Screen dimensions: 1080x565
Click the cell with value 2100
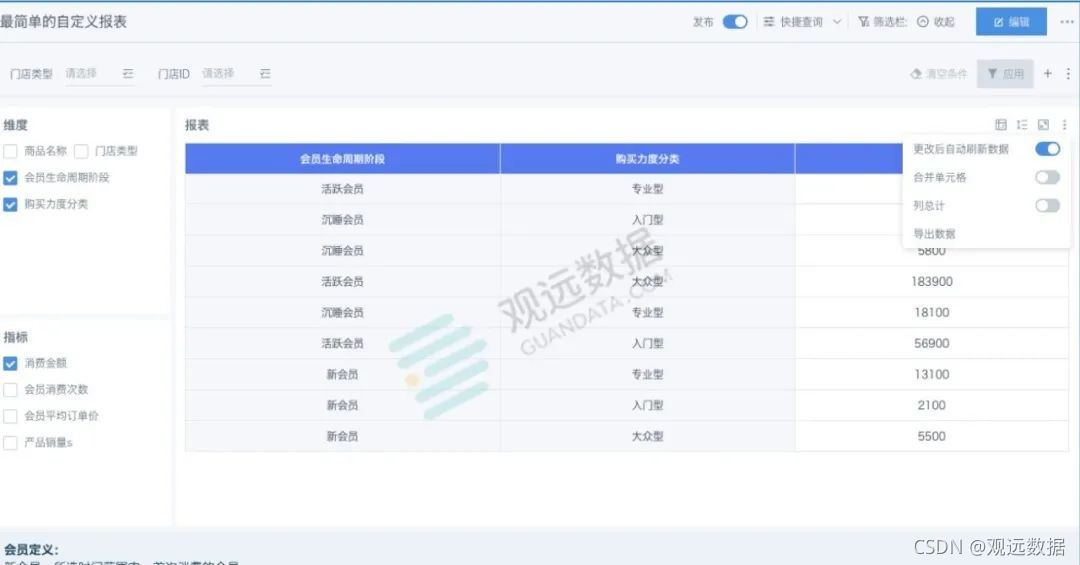coord(931,405)
